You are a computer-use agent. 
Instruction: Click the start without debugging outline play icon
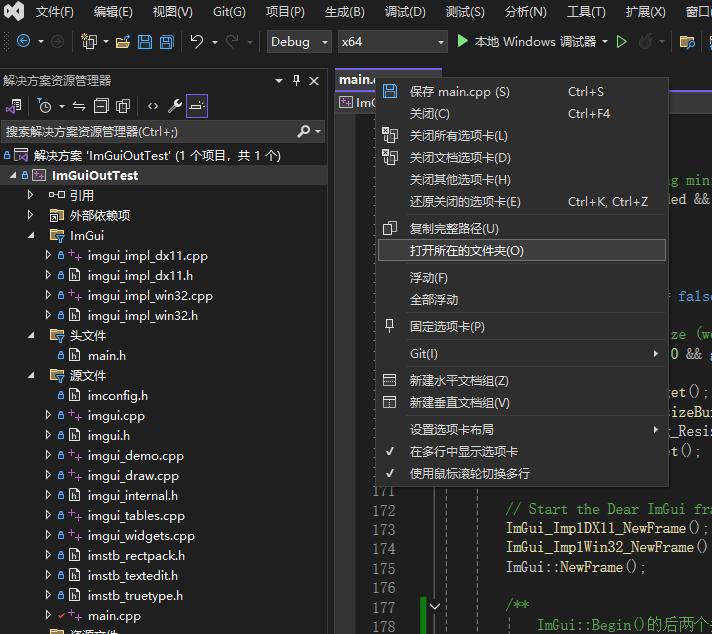(x=622, y=42)
